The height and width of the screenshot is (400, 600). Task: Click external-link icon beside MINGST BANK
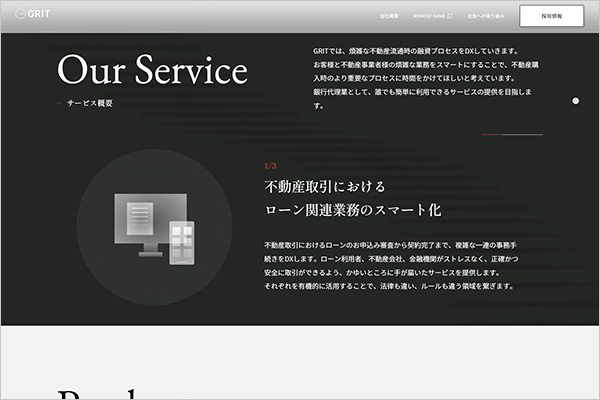pos(450,17)
